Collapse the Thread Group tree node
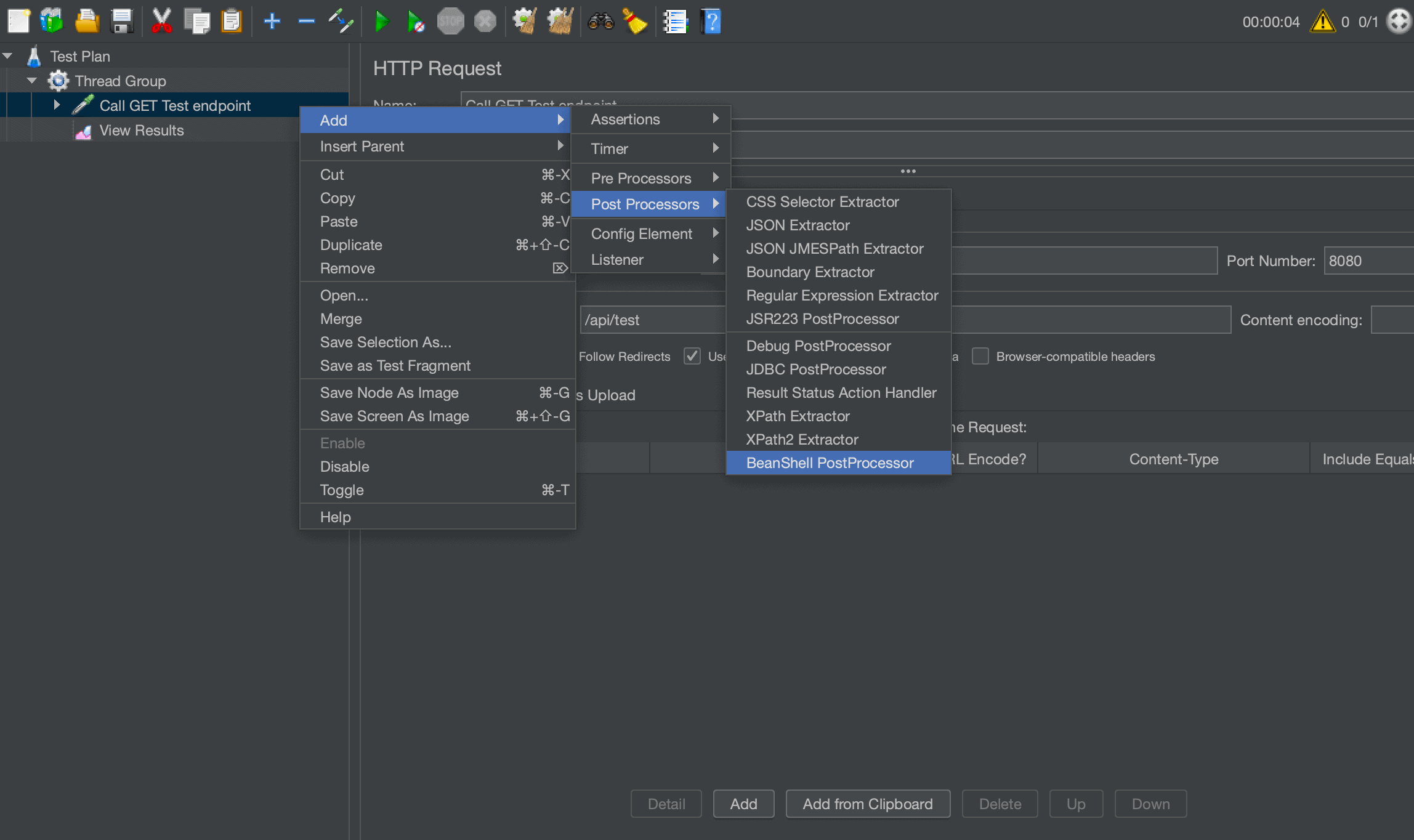 [x=32, y=81]
